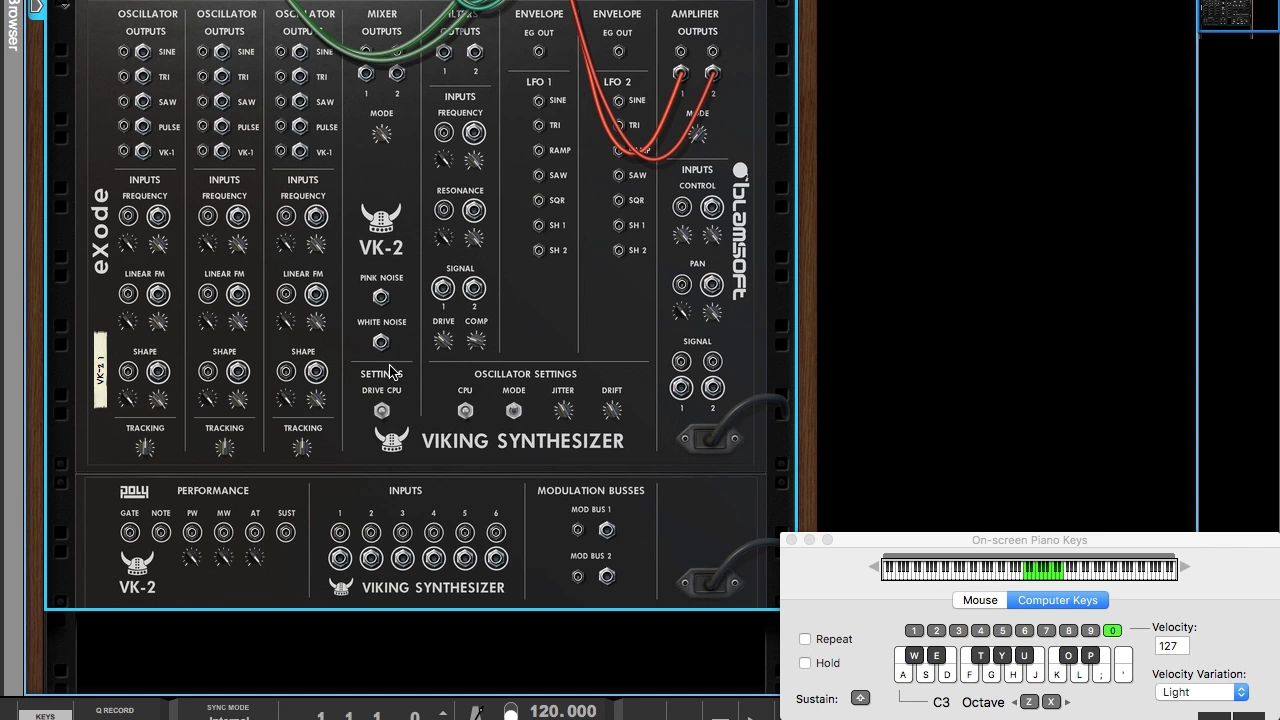Click the octave up arrow beside X
This screenshot has width=1280, height=720.
point(1067,702)
